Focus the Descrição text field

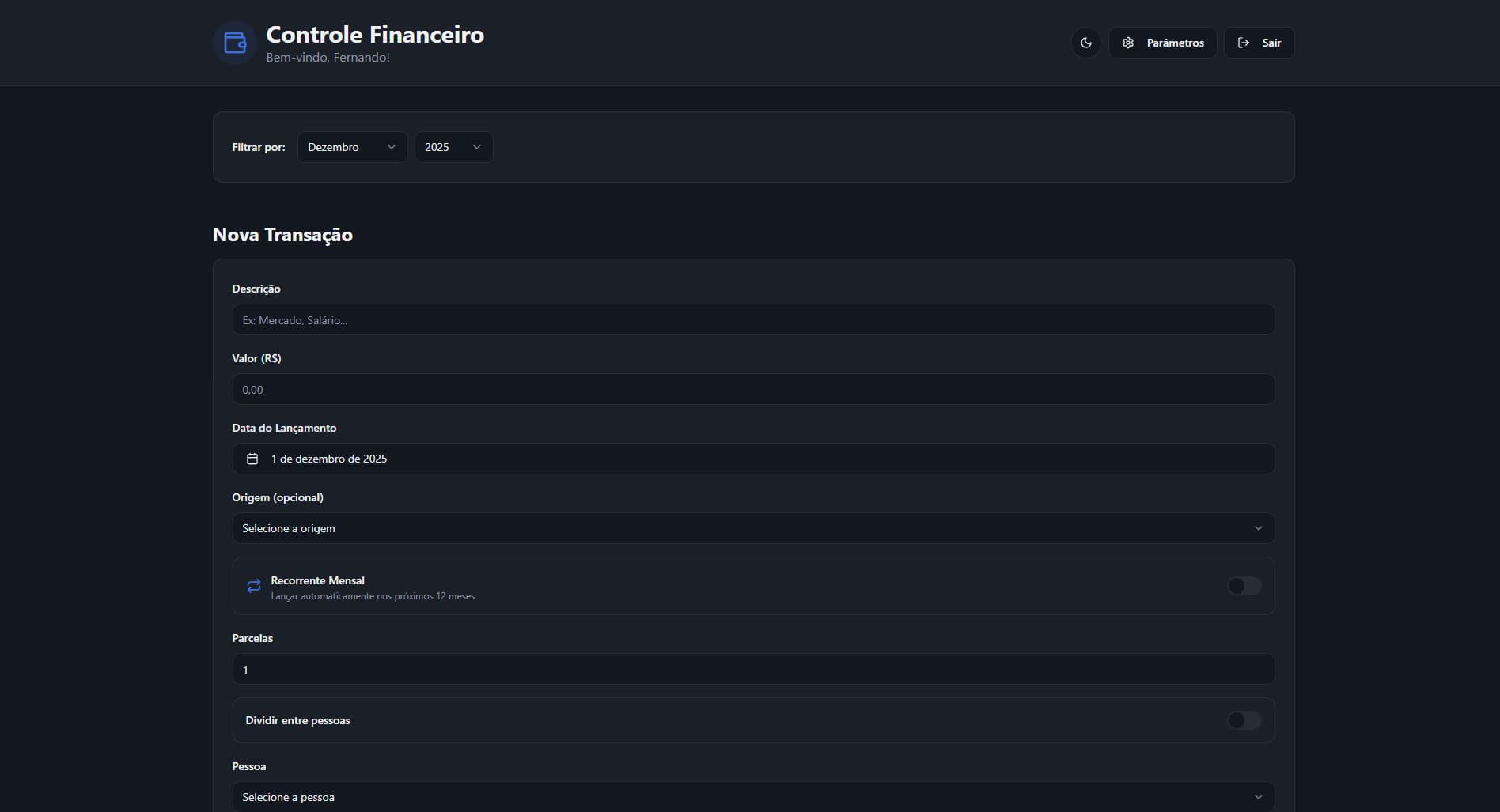point(752,320)
